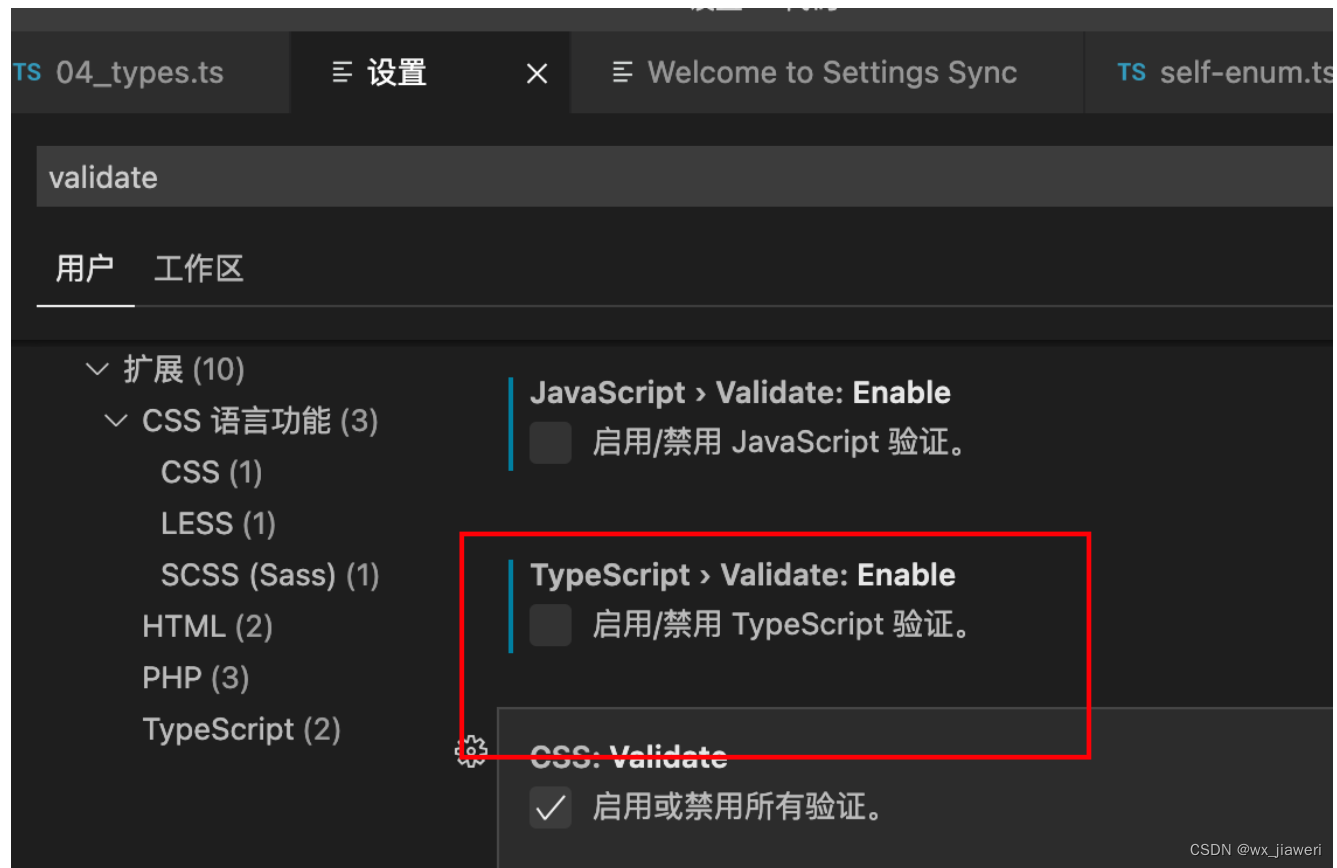Click the settings list icon on the 设置 tab
The width and height of the screenshot is (1337, 868).
point(343,71)
